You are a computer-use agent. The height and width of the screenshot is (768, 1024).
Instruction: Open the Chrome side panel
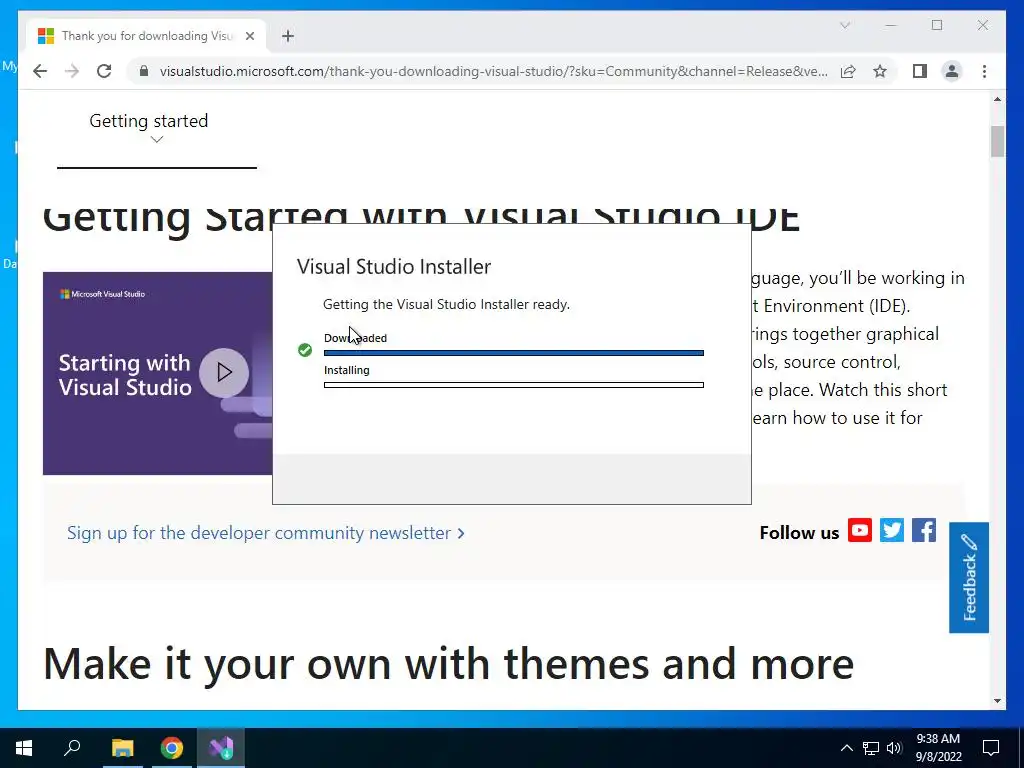[x=920, y=71]
